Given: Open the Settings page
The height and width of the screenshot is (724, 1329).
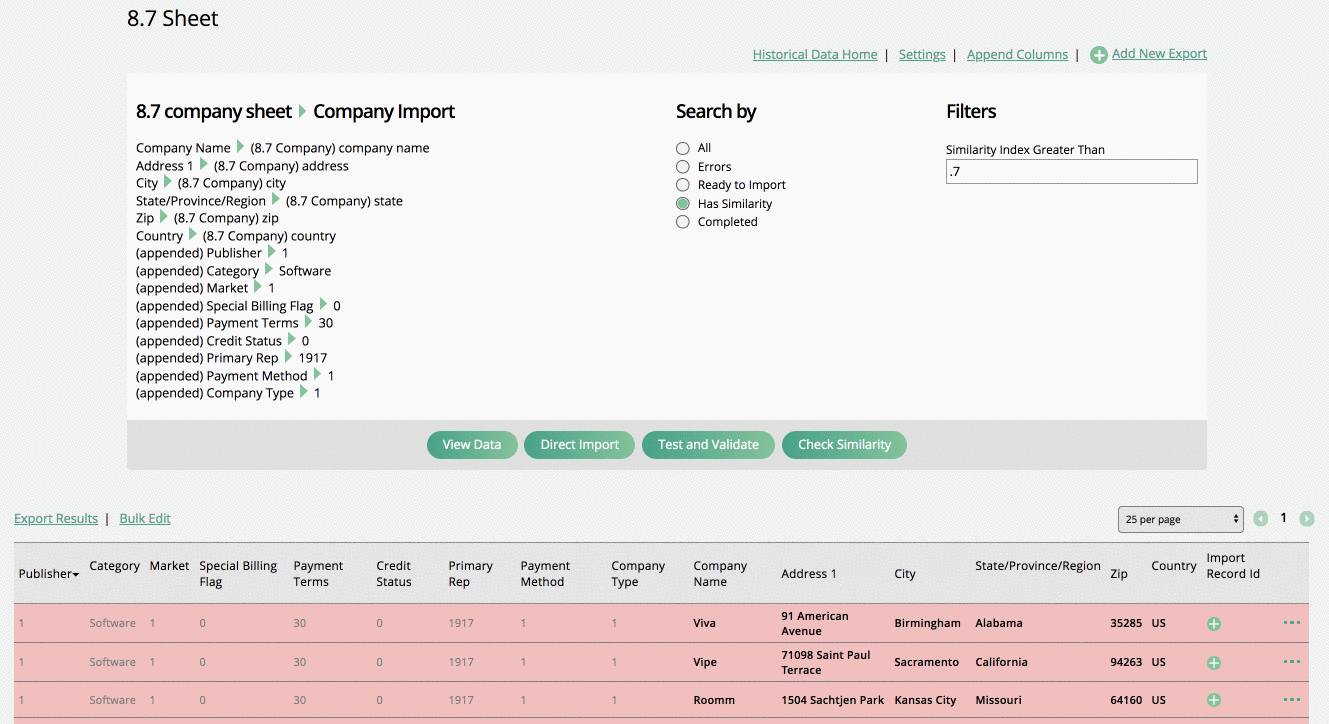Looking at the screenshot, I should pos(922,54).
